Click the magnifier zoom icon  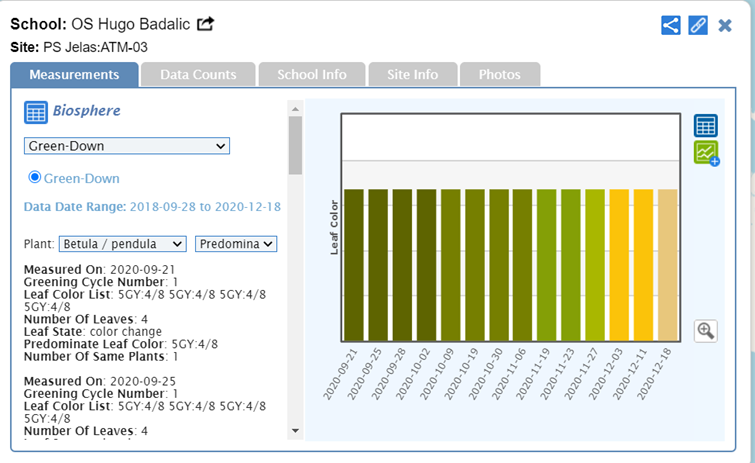pos(706,331)
